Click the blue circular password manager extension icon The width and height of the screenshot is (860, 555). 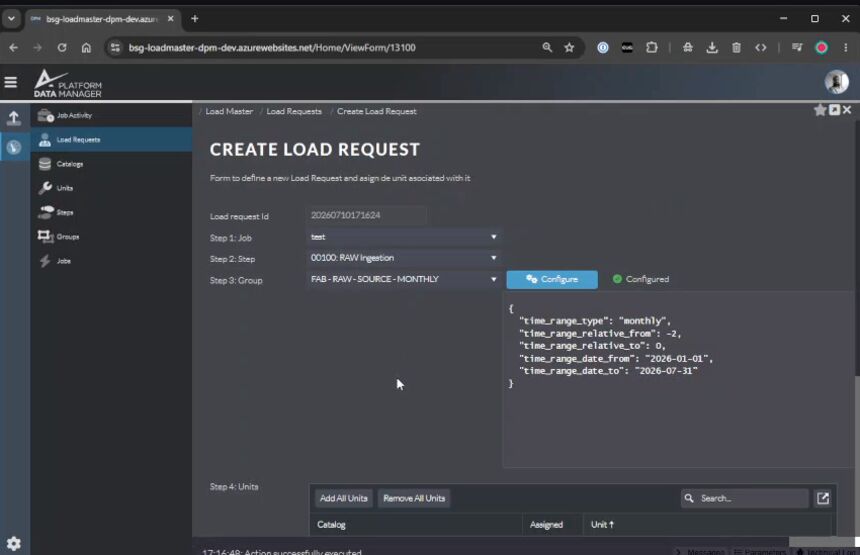tap(603, 48)
